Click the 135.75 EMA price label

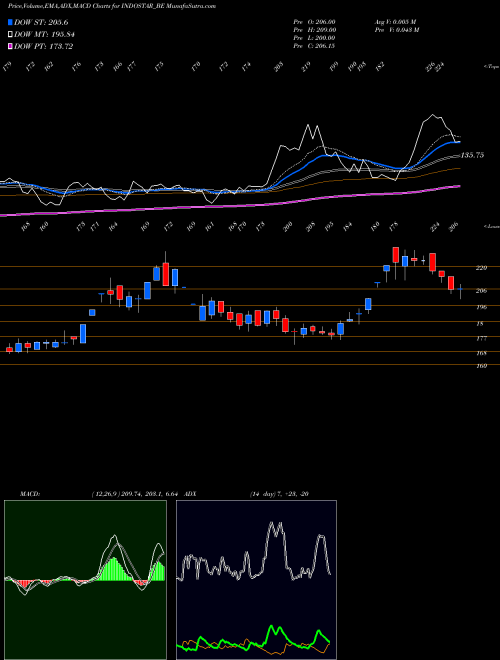coord(472,155)
